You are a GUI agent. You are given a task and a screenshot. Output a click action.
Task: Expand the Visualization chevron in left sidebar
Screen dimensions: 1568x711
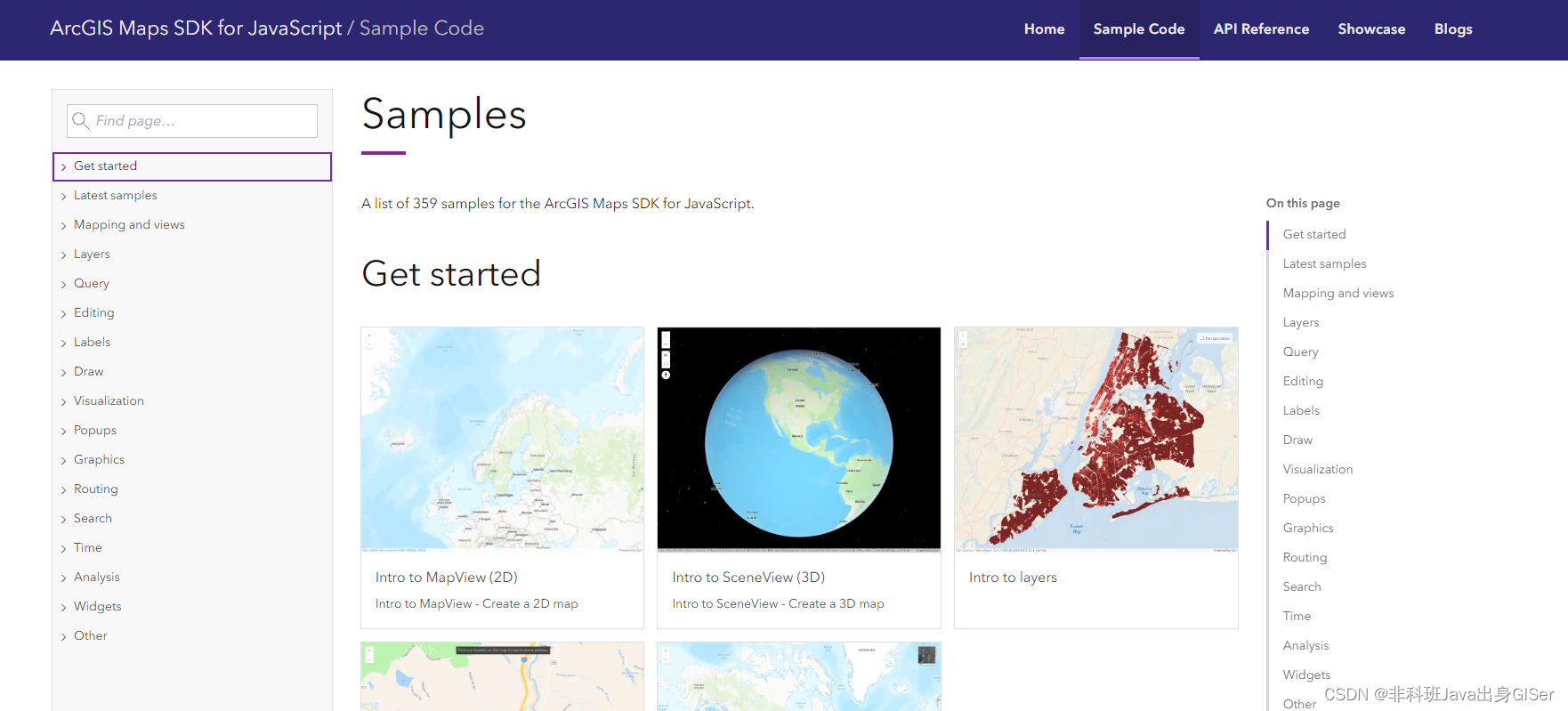(x=63, y=401)
